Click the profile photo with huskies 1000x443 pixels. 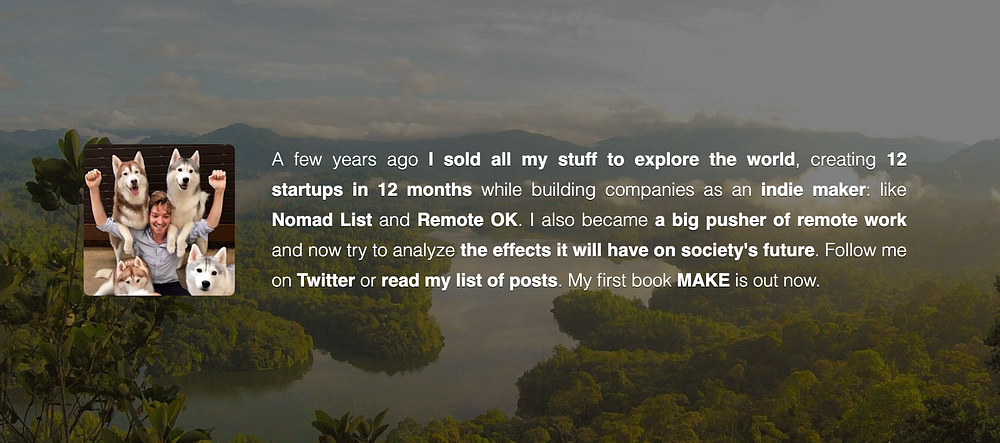point(160,220)
